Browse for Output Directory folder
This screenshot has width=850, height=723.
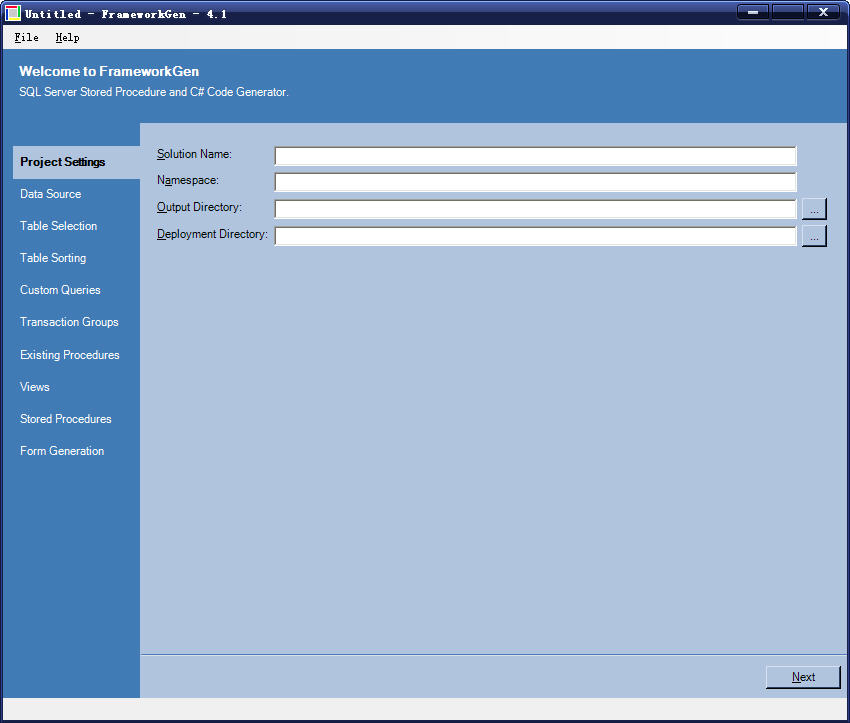click(x=814, y=209)
